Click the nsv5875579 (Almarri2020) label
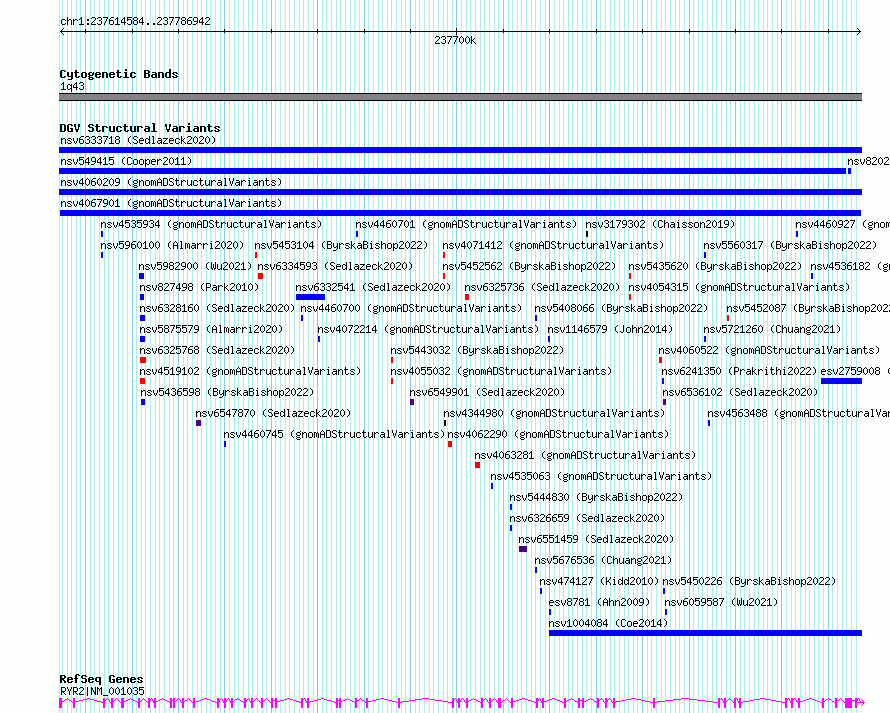Screen dimensions: 890x713 (x=211, y=329)
